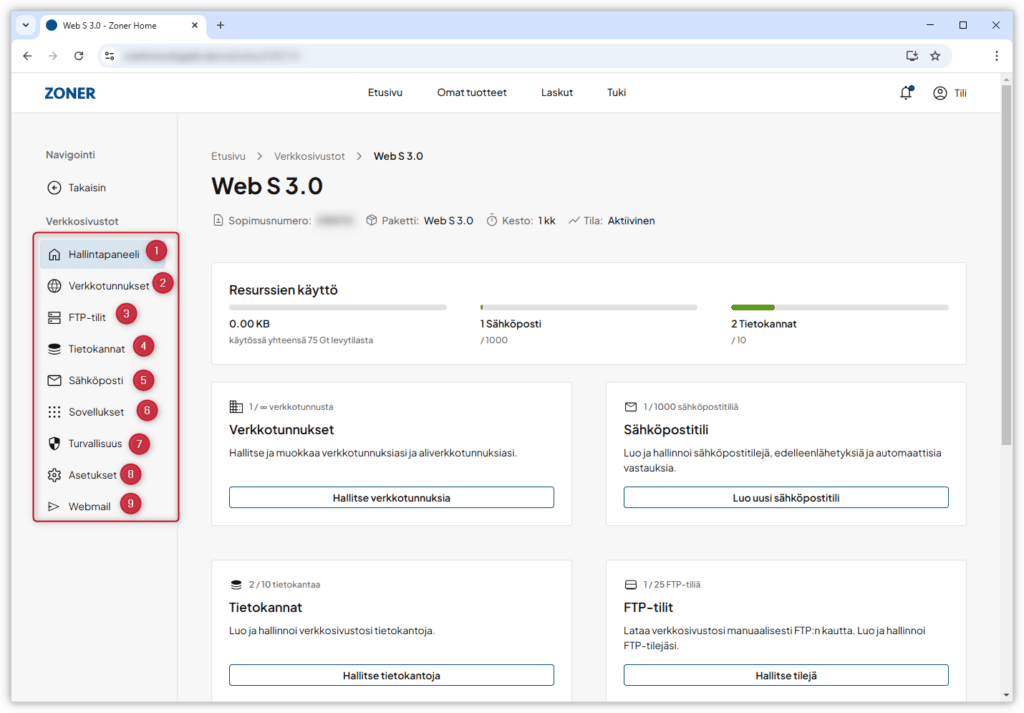Image resolution: width=1024 pixels, height=713 pixels.
Task: Click the Tietokannat usage progress bar
Action: point(839,307)
